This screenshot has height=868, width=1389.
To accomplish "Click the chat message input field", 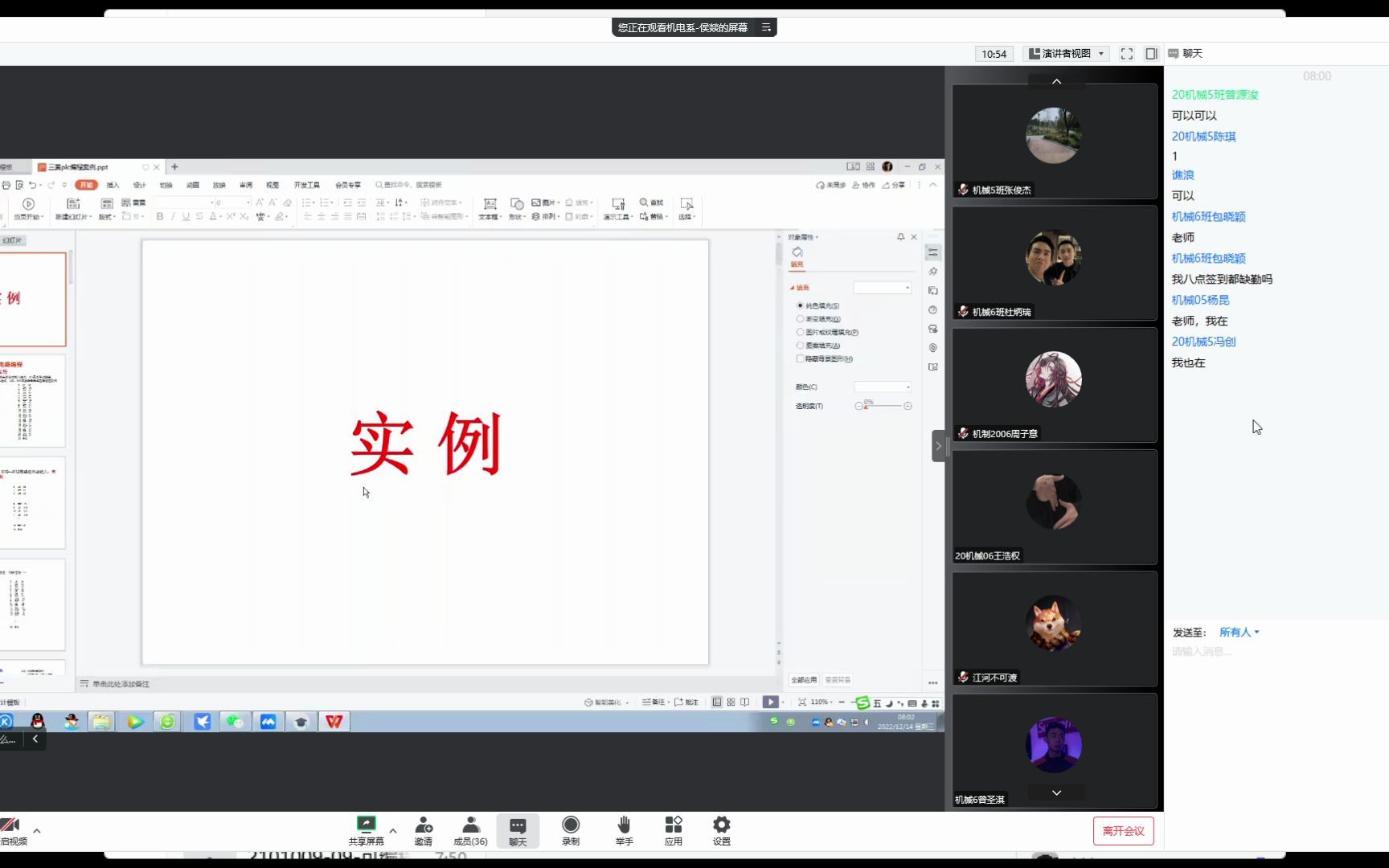I will (x=1276, y=652).
